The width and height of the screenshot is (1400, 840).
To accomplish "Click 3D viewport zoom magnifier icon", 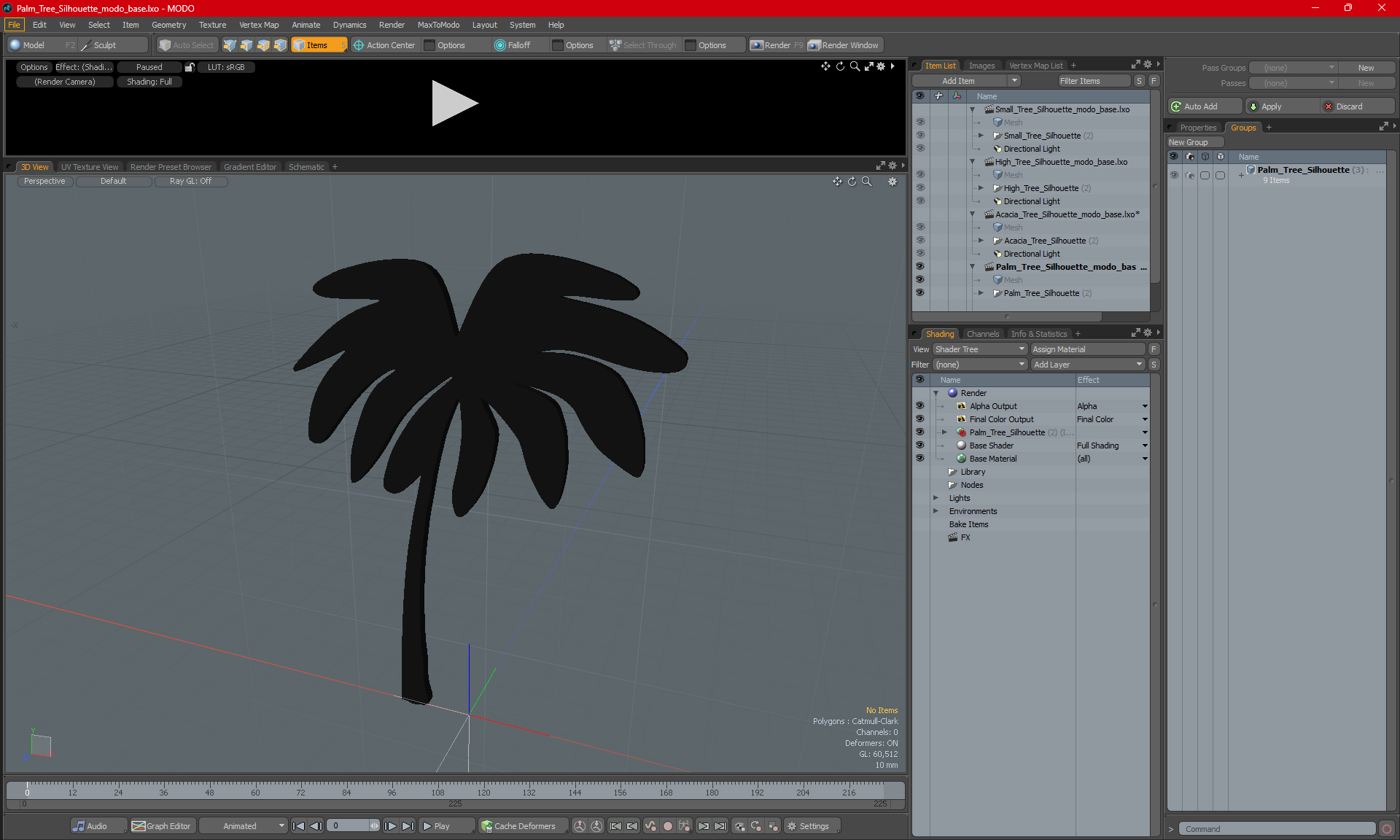I will (x=867, y=182).
